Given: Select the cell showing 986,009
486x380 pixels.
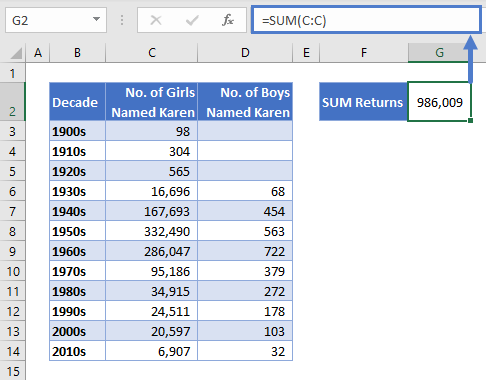Looking at the screenshot, I should [439, 102].
